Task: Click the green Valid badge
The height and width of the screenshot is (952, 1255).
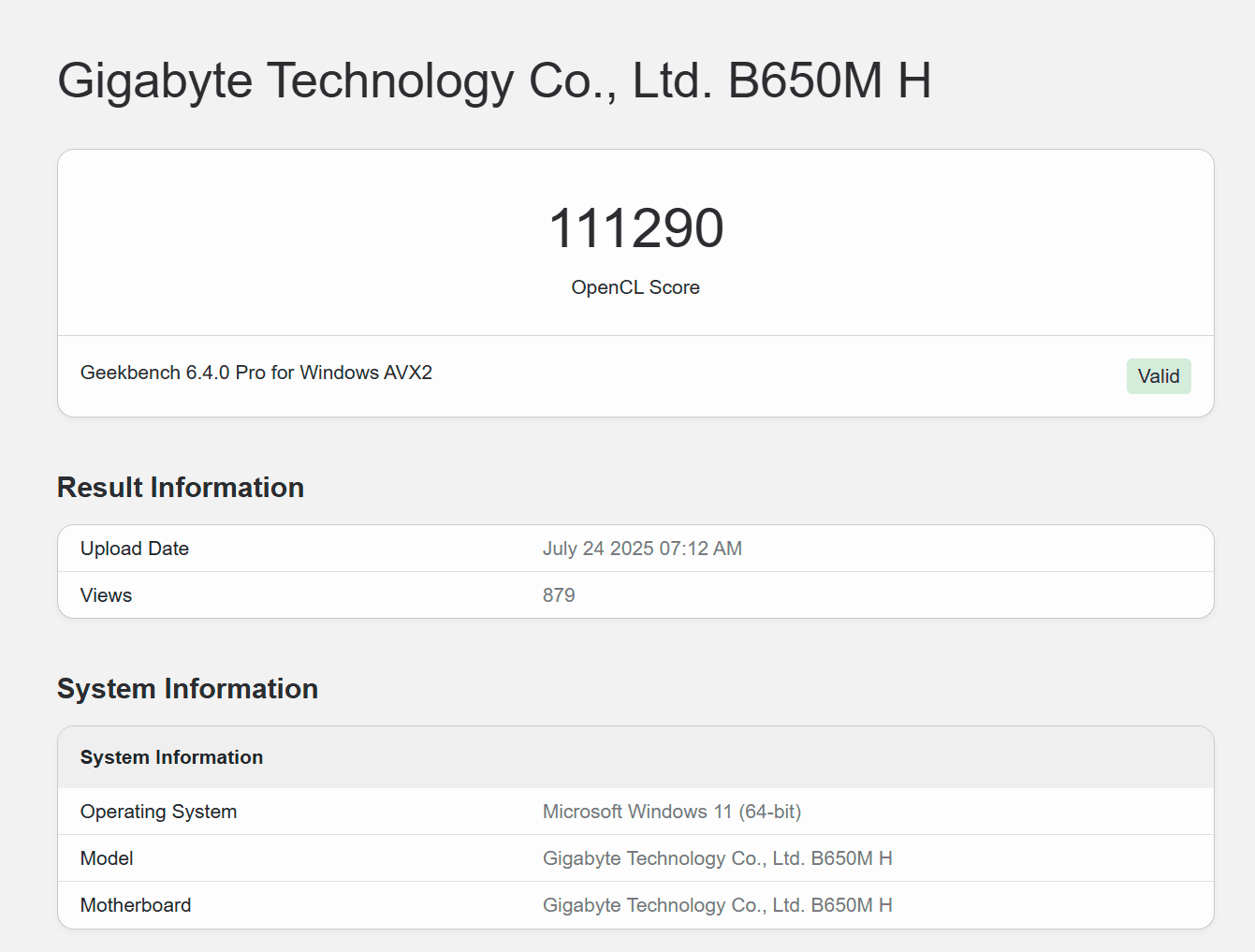Action: tap(1158, 376)
